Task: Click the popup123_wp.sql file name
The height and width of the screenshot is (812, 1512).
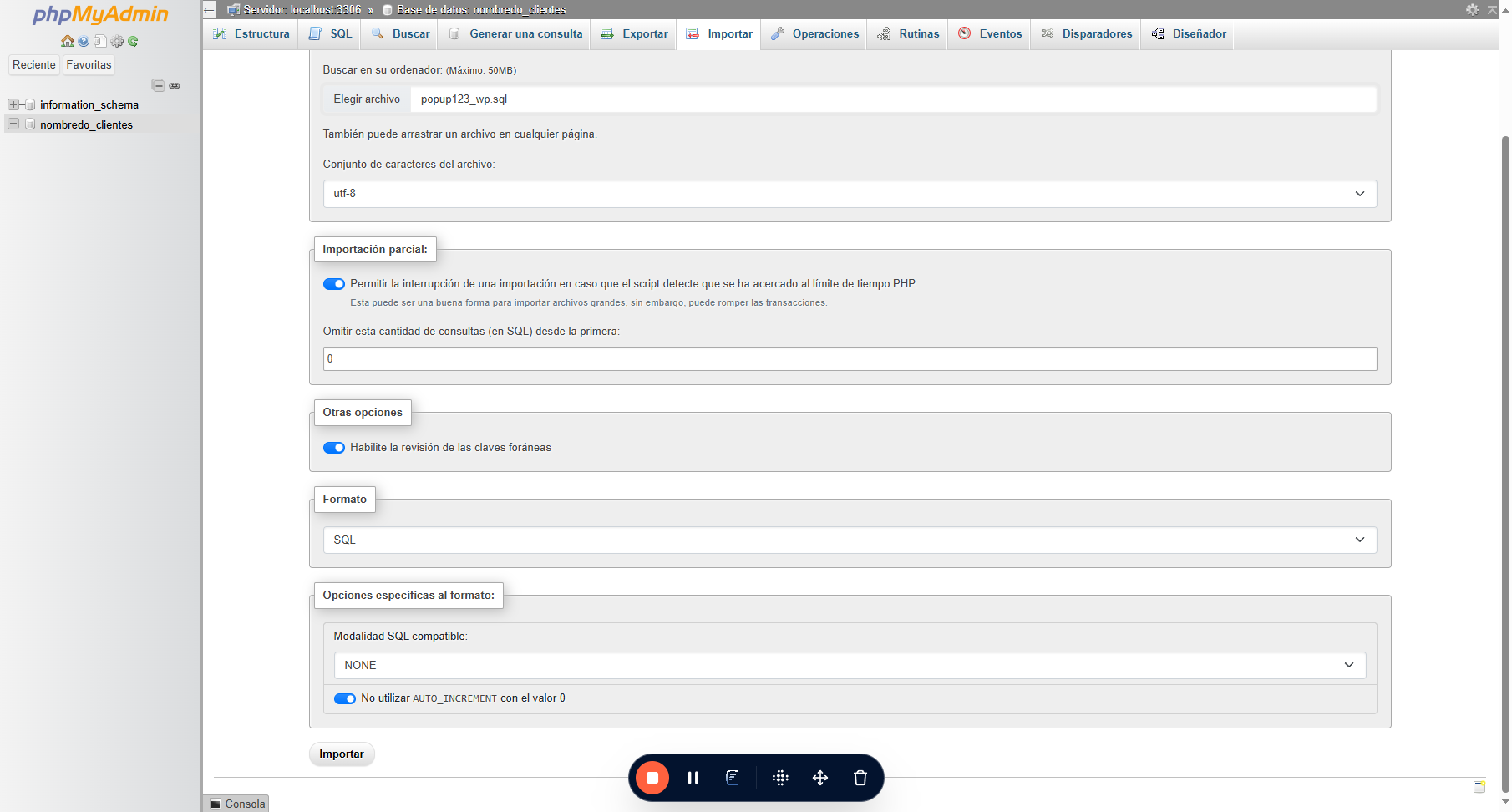Action: 464,99
